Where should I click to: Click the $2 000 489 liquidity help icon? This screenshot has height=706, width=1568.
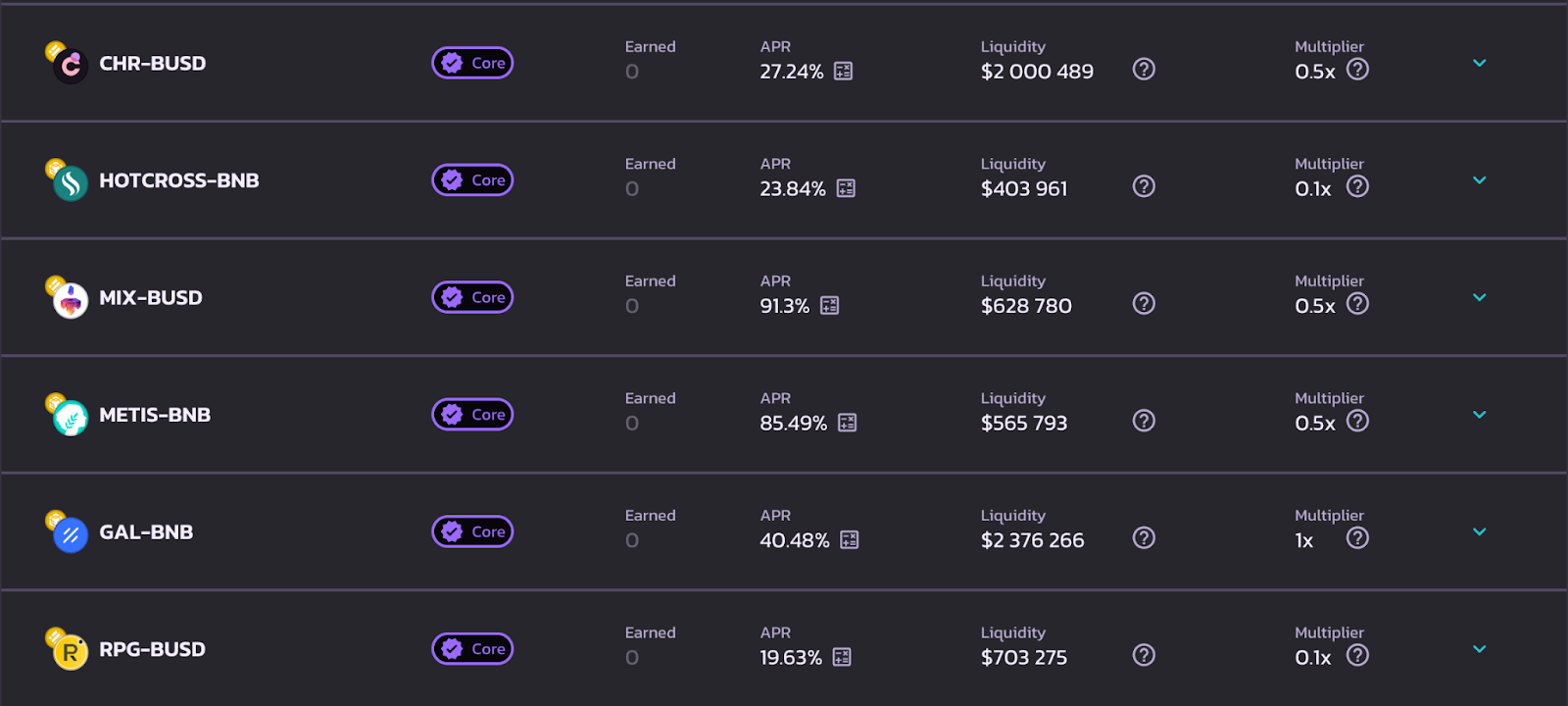(1144, 70)
